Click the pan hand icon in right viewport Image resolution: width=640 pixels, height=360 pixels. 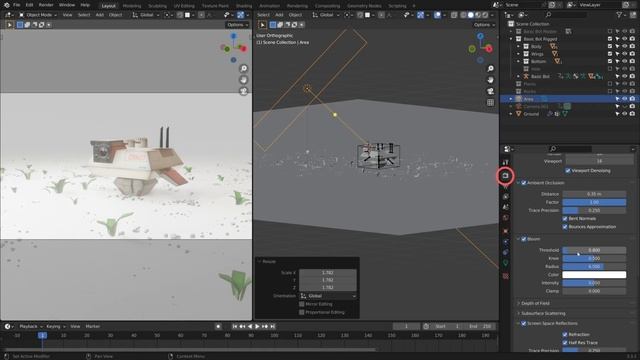point(491,80)
